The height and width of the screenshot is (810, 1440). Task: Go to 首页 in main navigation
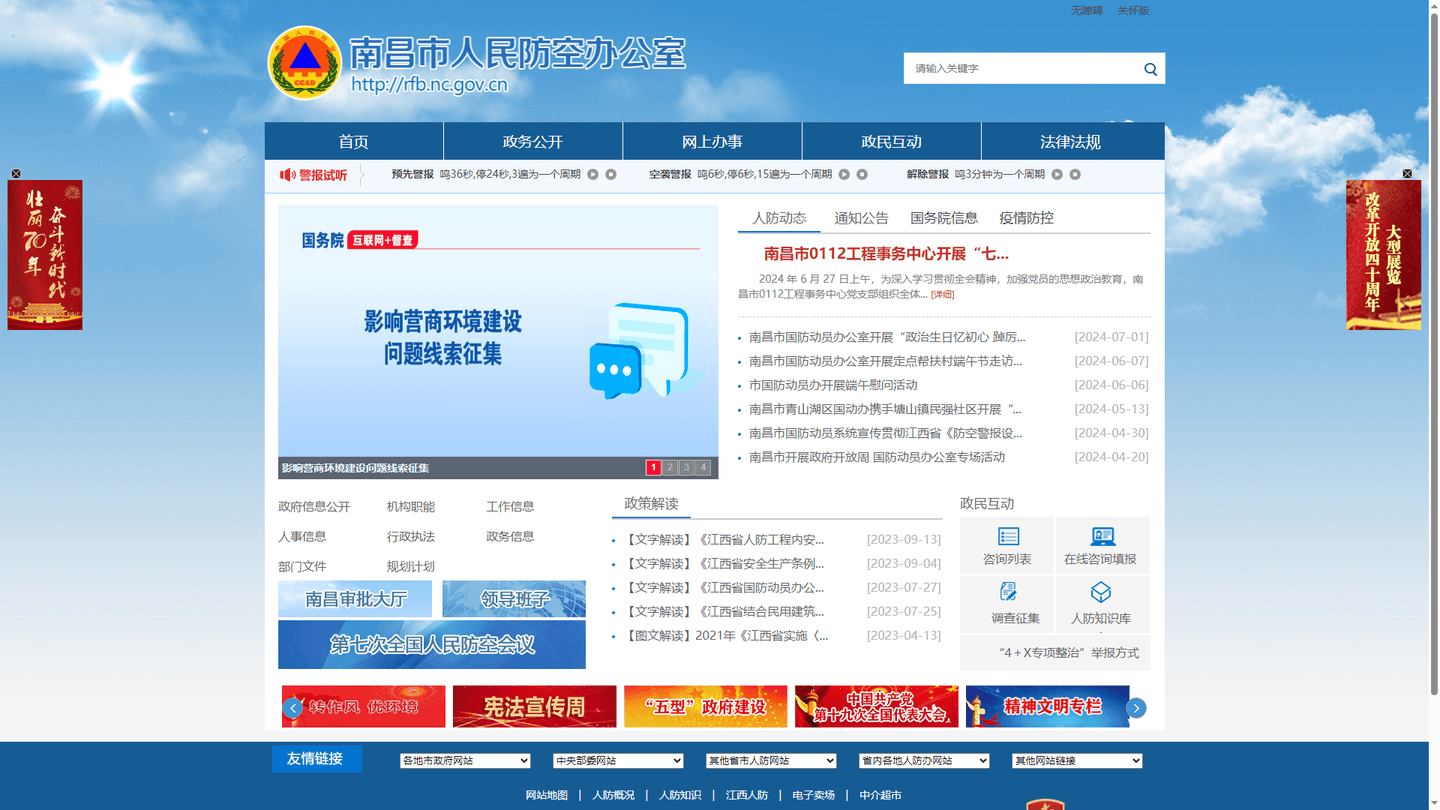pyautogui.click(x=354, y=142)
